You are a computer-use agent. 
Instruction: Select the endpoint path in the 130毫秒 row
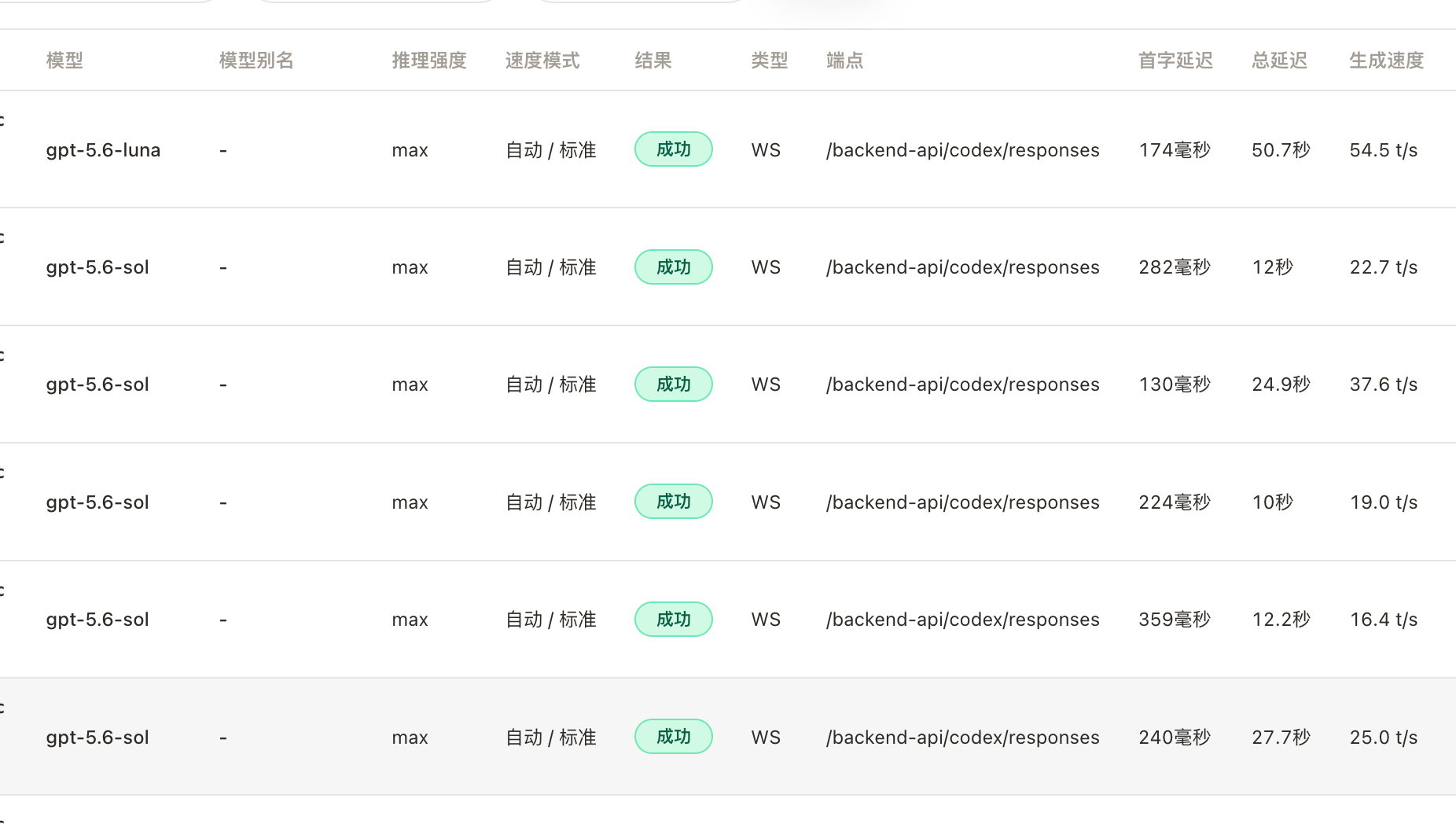[x=963, y=384]
